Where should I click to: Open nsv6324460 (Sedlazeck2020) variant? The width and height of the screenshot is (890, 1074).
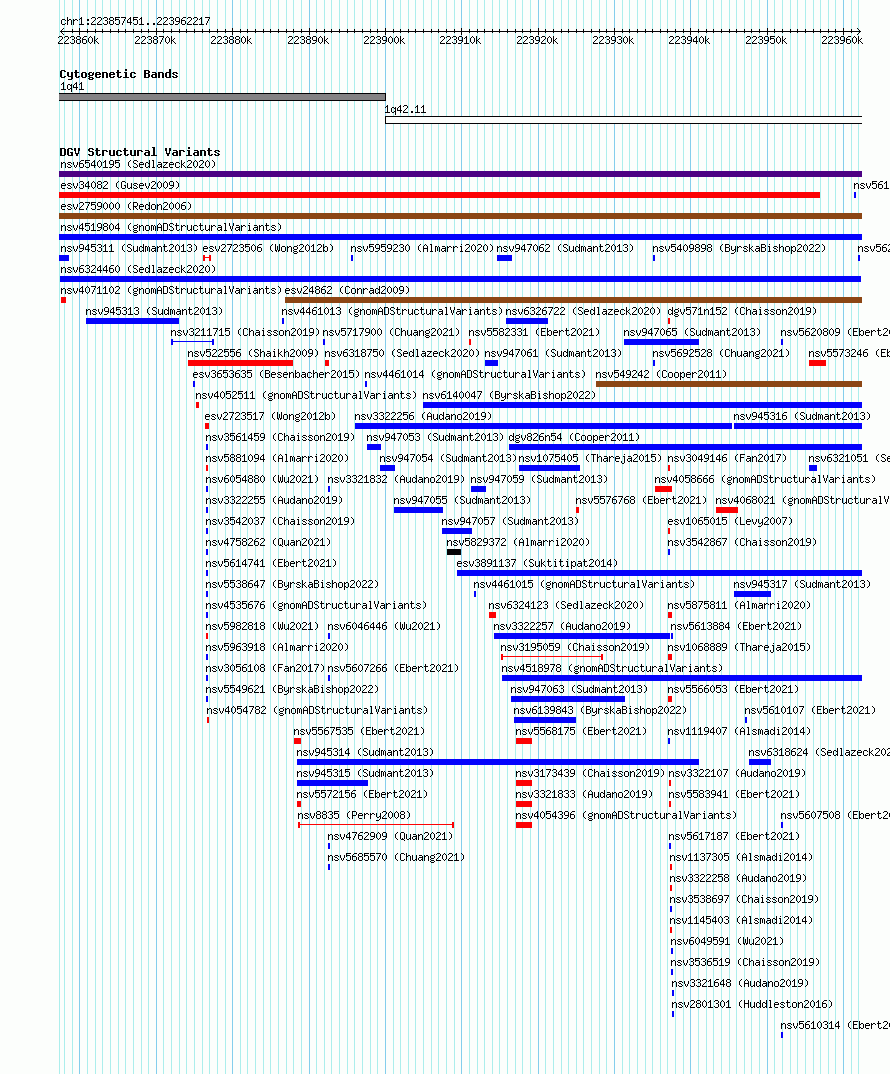tap(138, 269)
